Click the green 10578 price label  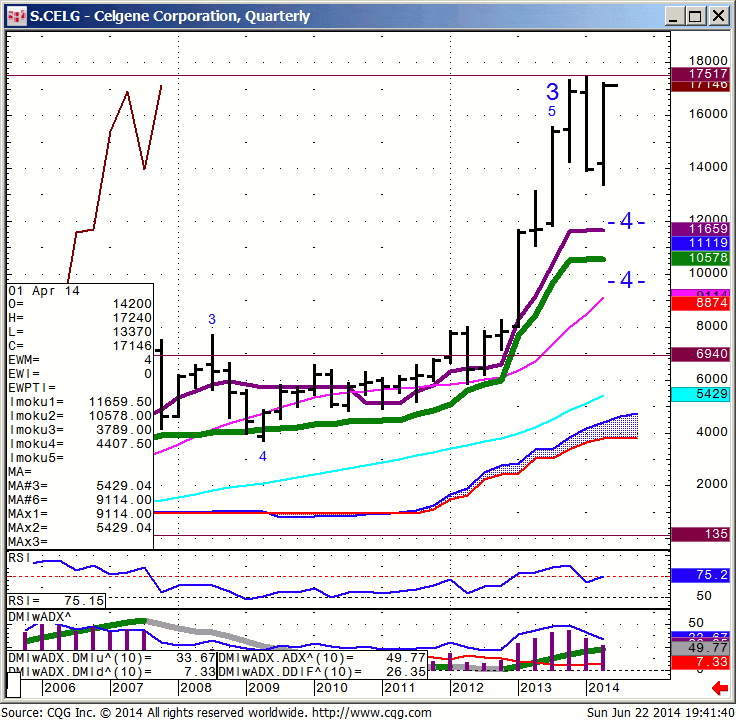point(700,258)
